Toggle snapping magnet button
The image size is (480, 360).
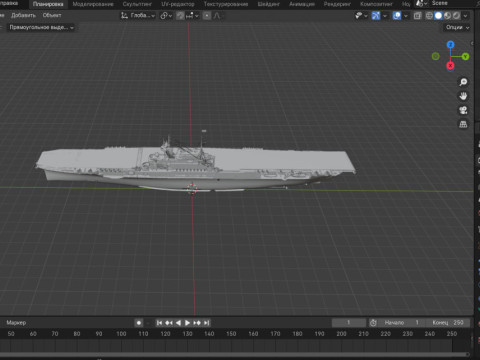click(180, 16)
